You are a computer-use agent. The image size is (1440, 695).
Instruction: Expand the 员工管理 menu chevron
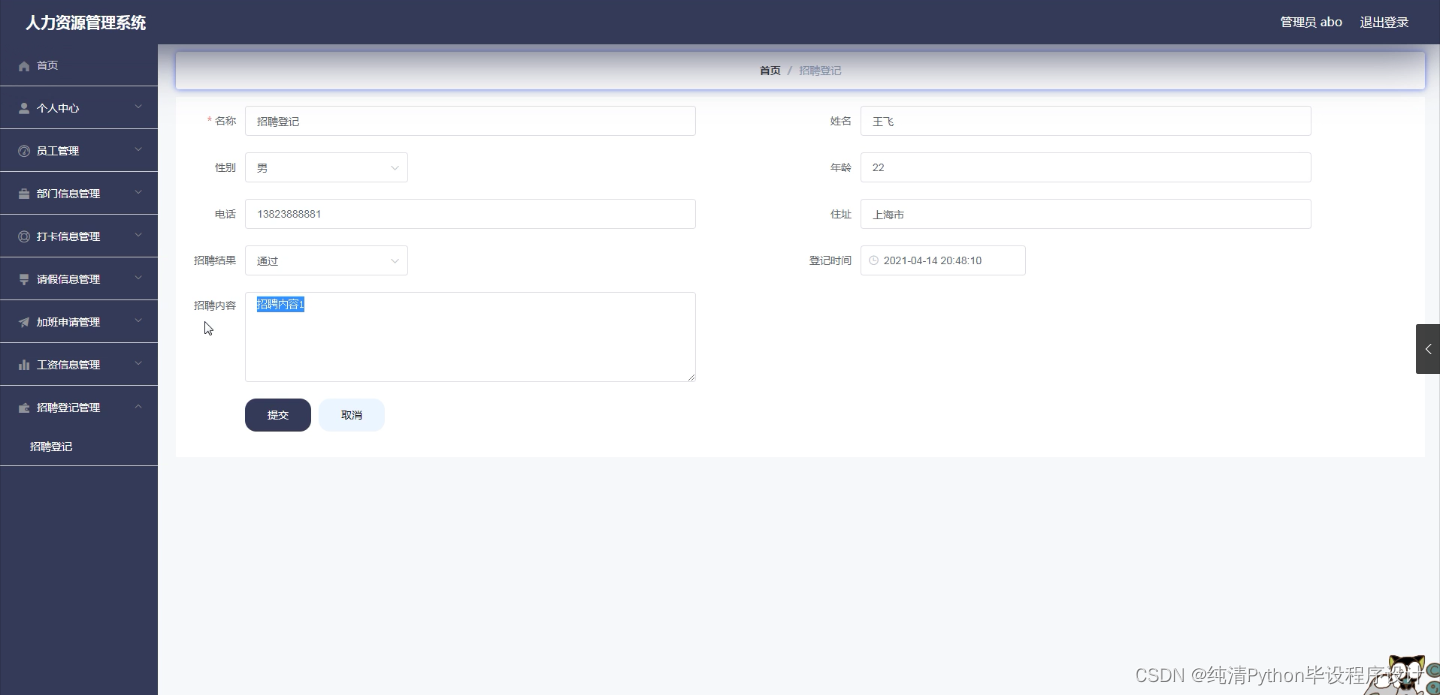pyautogui.click(x=138, y=150)
